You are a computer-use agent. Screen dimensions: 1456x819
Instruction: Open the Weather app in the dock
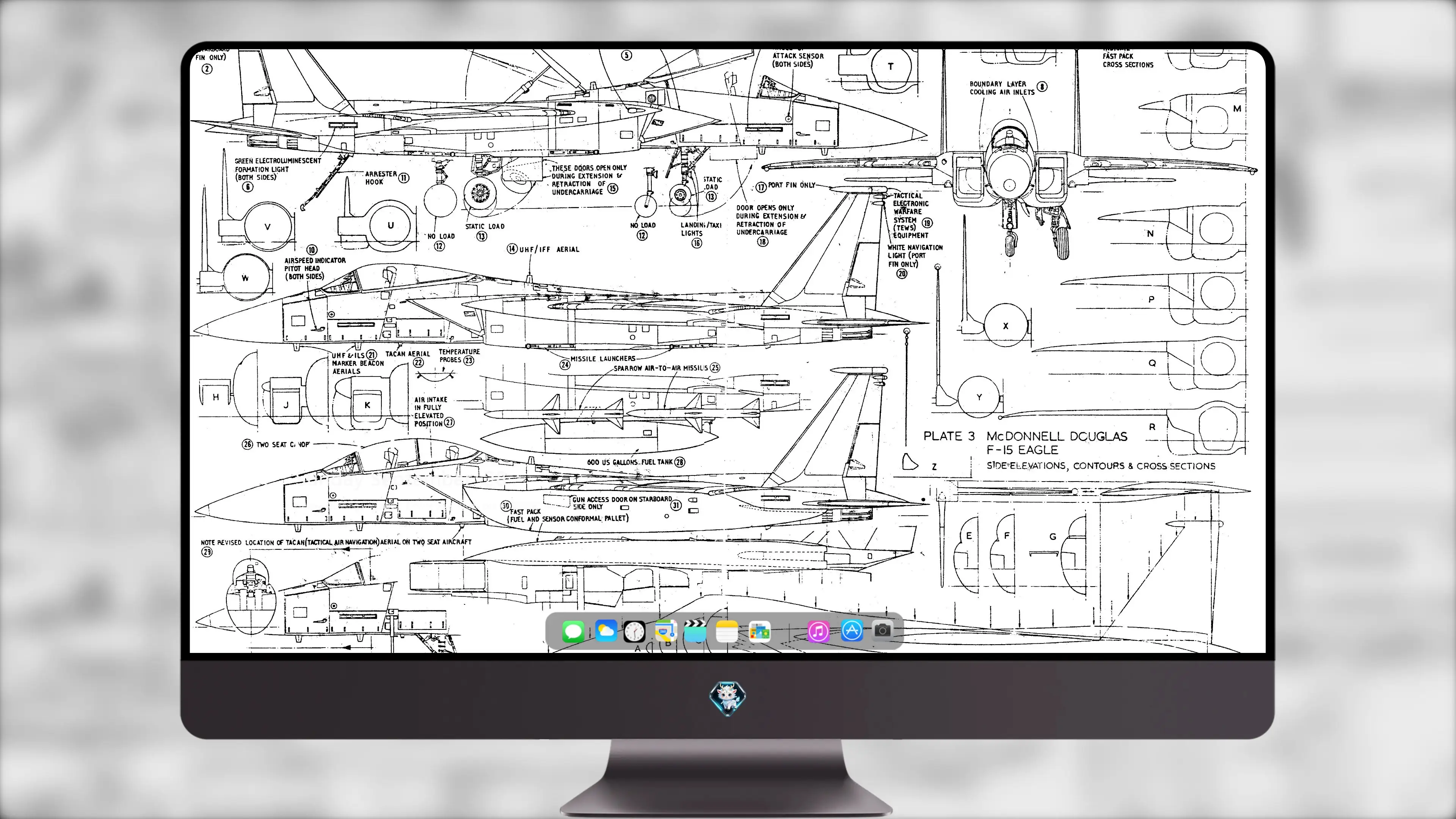[x=606, y=631]
